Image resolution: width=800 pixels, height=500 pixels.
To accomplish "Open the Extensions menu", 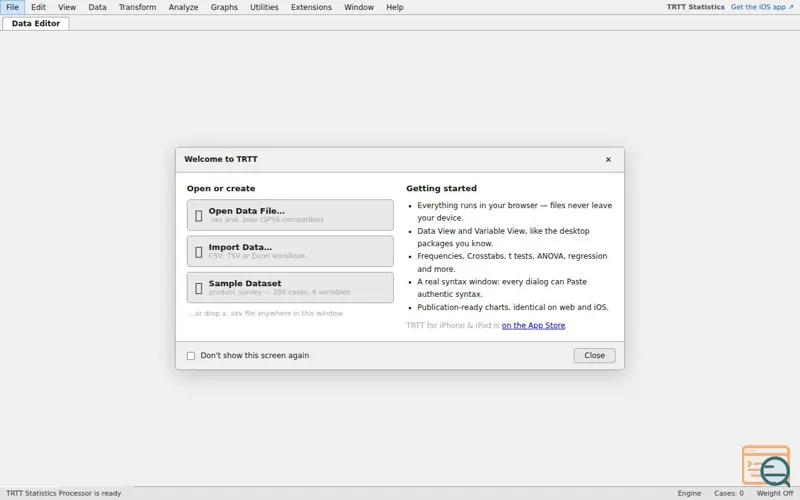I will tap(311, 7).
